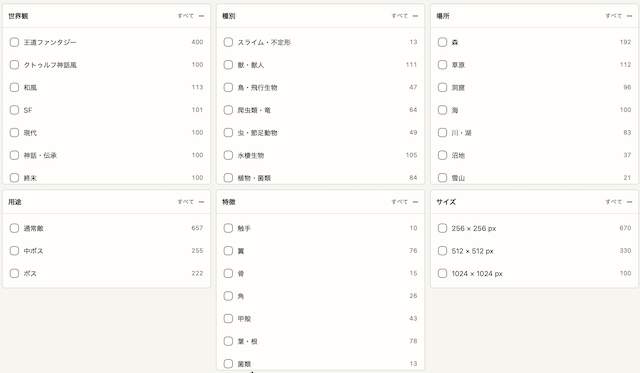640x373 pixels.
Task: Tick the 洞窟 checkbox
Action: (442, 87)
